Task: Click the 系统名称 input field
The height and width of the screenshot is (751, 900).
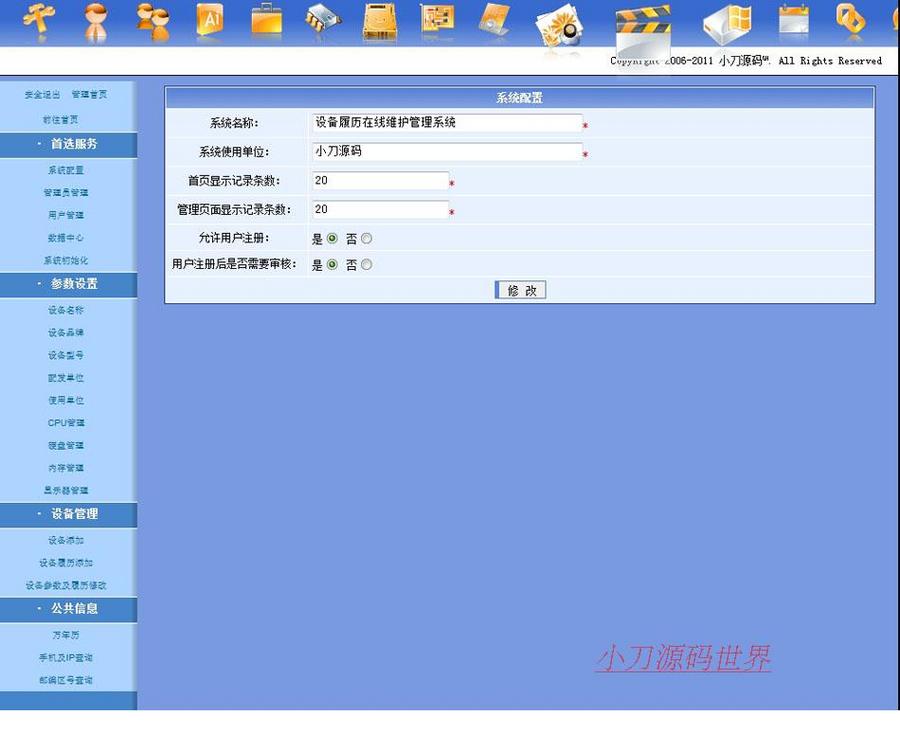Action: coord(443,123)
